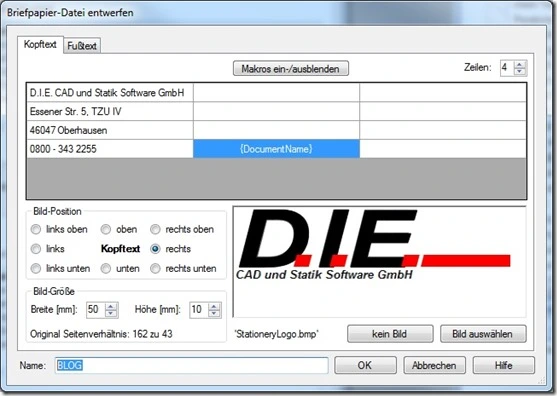The height and width of the screenshot is (396, 557).
Task: Select the {DocumentName} table cell
Action: pos(276,149)
